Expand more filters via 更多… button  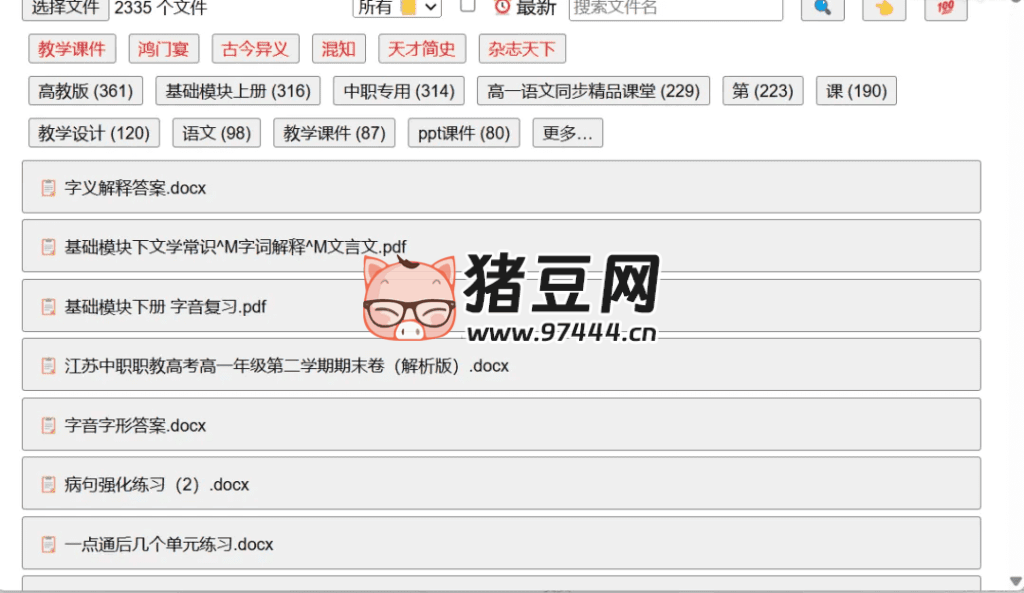[x=567, y=132]
